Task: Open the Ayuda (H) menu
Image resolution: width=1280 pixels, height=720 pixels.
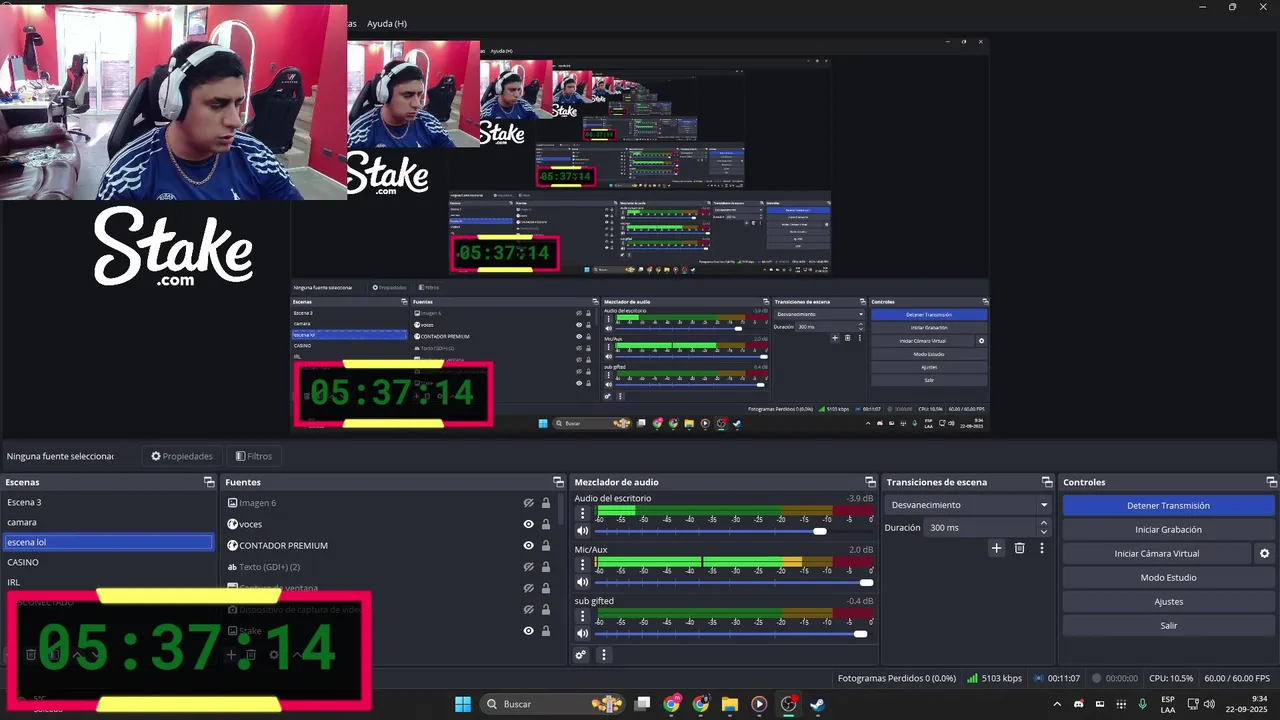Action: click(x=387, y=23)
